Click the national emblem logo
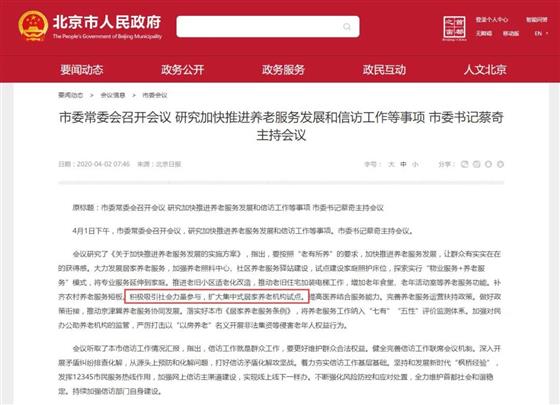This screenshot has height=405, width=560. point(33,26)
